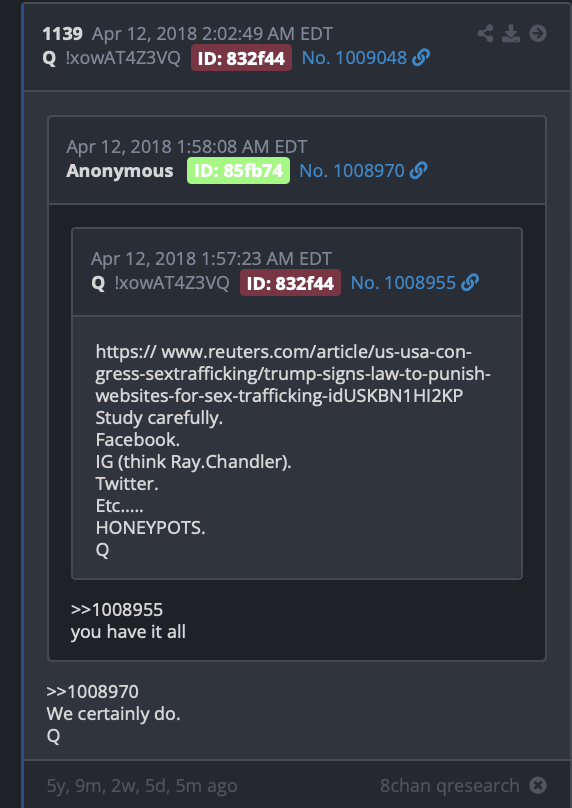Click the chain link icon next to No. 1008955
This screenshot has width=572, height=808.
click(x=470, y=282)
